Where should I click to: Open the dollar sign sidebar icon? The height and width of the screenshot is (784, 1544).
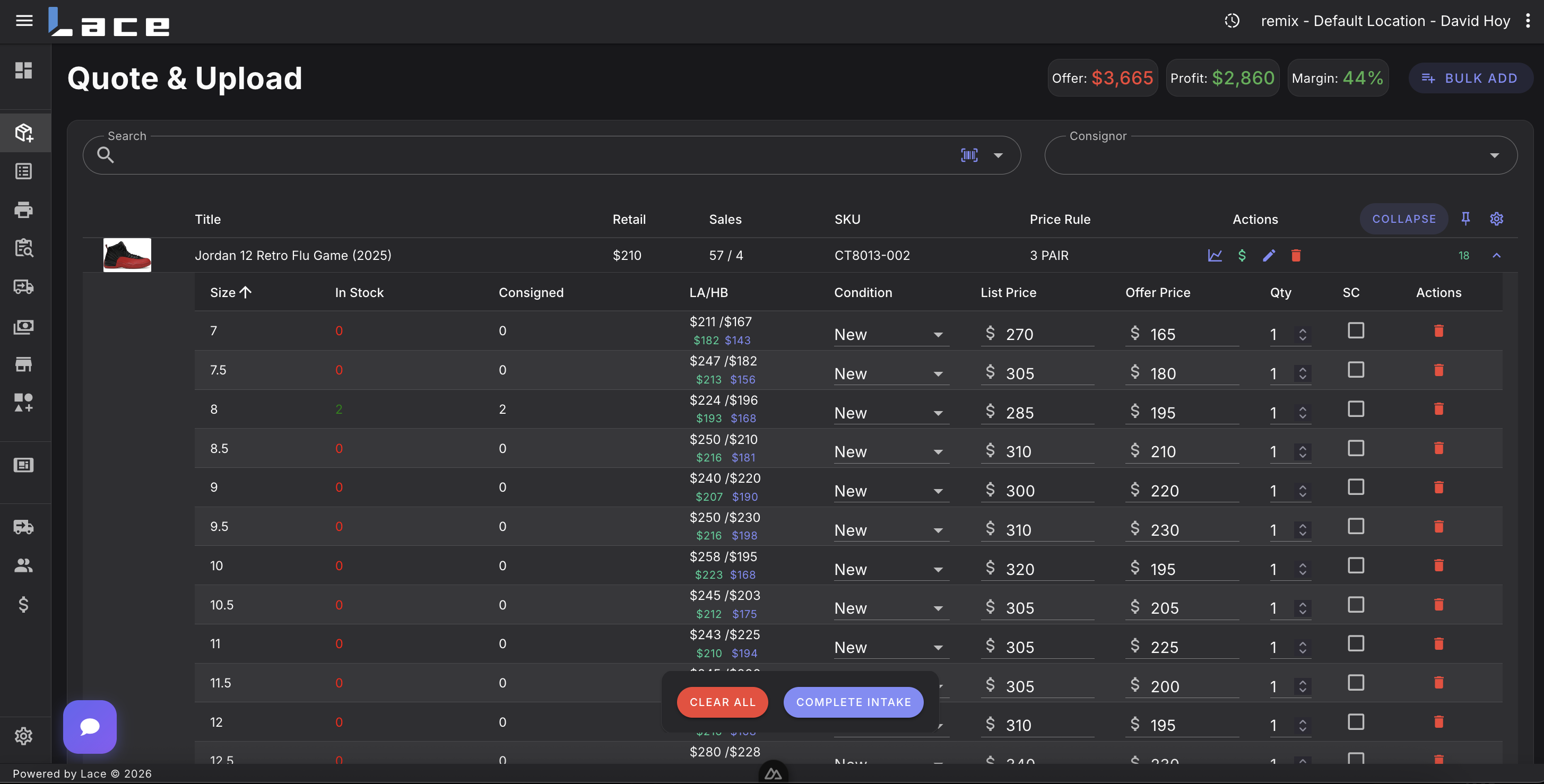click(23, 604)
